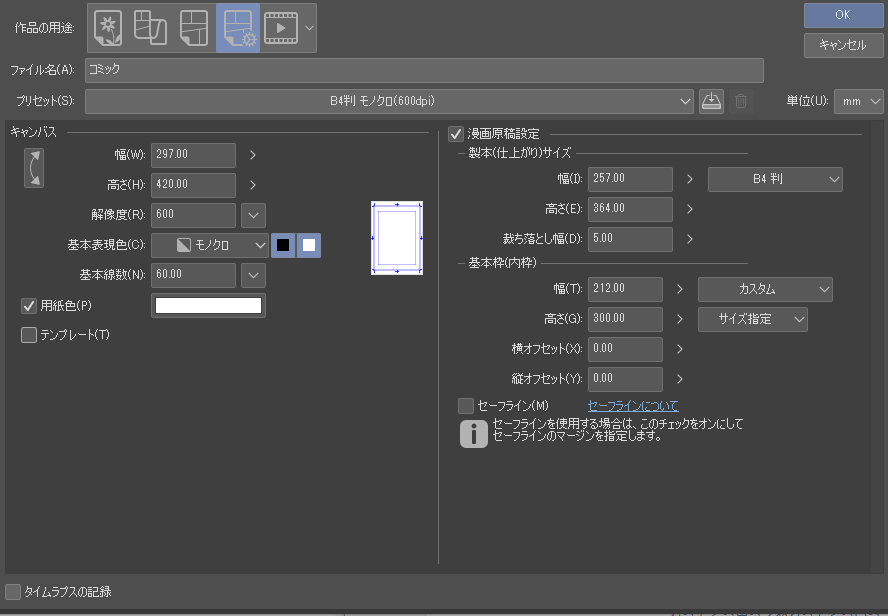Open the セーフラインについて link
Image resolution: width=888 pixels, height=616 pixels.
tap(633, 406)
